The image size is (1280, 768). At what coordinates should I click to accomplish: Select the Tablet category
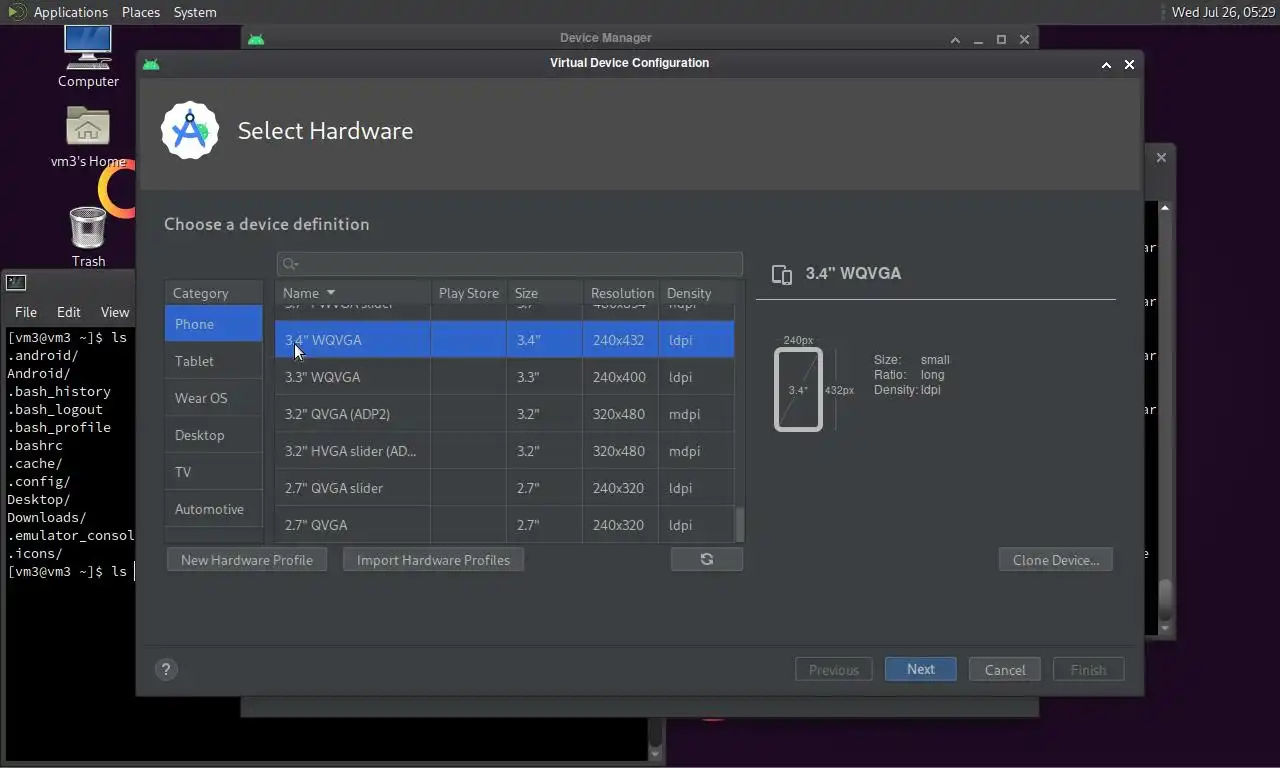click(213, 361)
